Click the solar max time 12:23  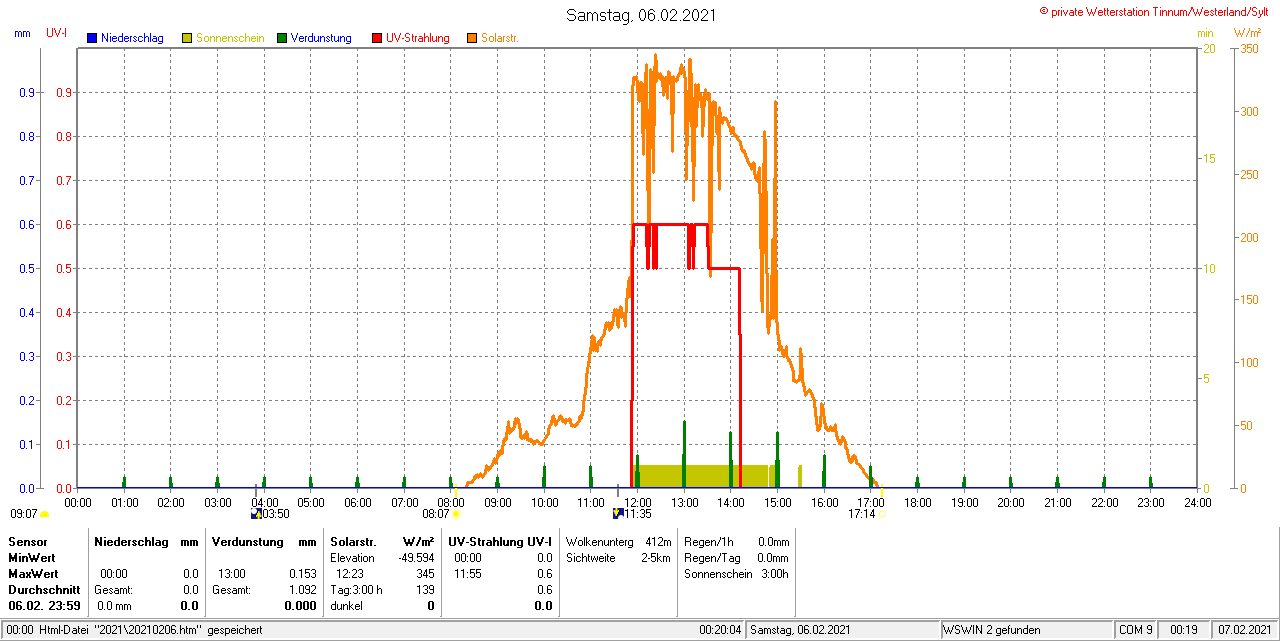349,574
